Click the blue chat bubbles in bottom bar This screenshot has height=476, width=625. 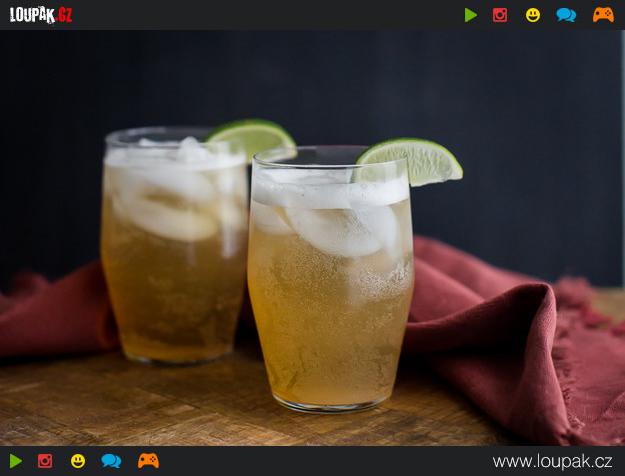[x=111, y=461]
